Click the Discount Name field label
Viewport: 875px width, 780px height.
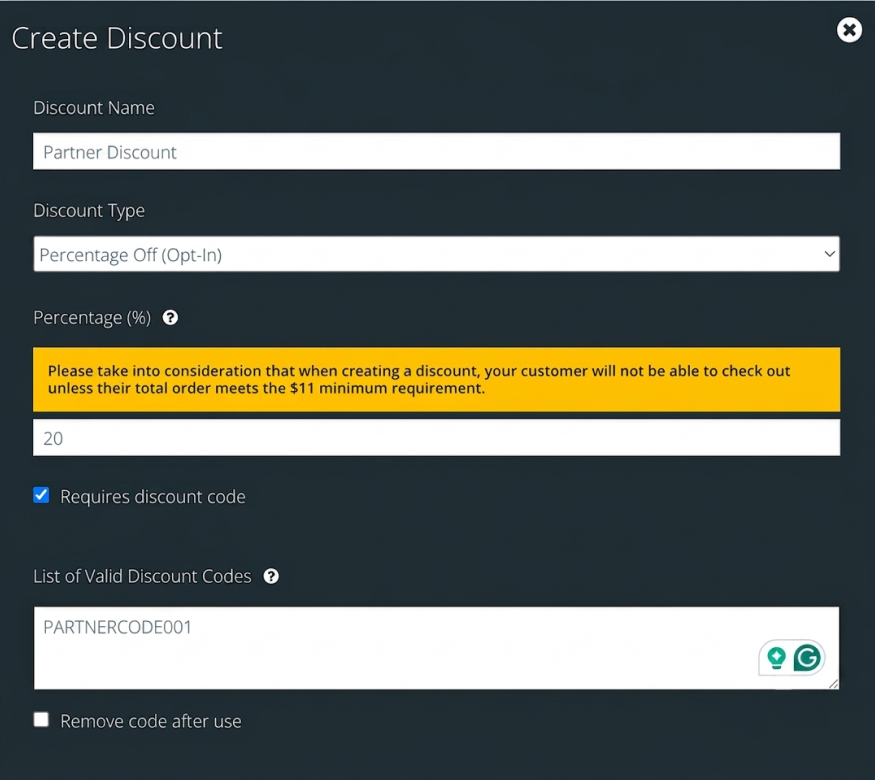(94, 108)
